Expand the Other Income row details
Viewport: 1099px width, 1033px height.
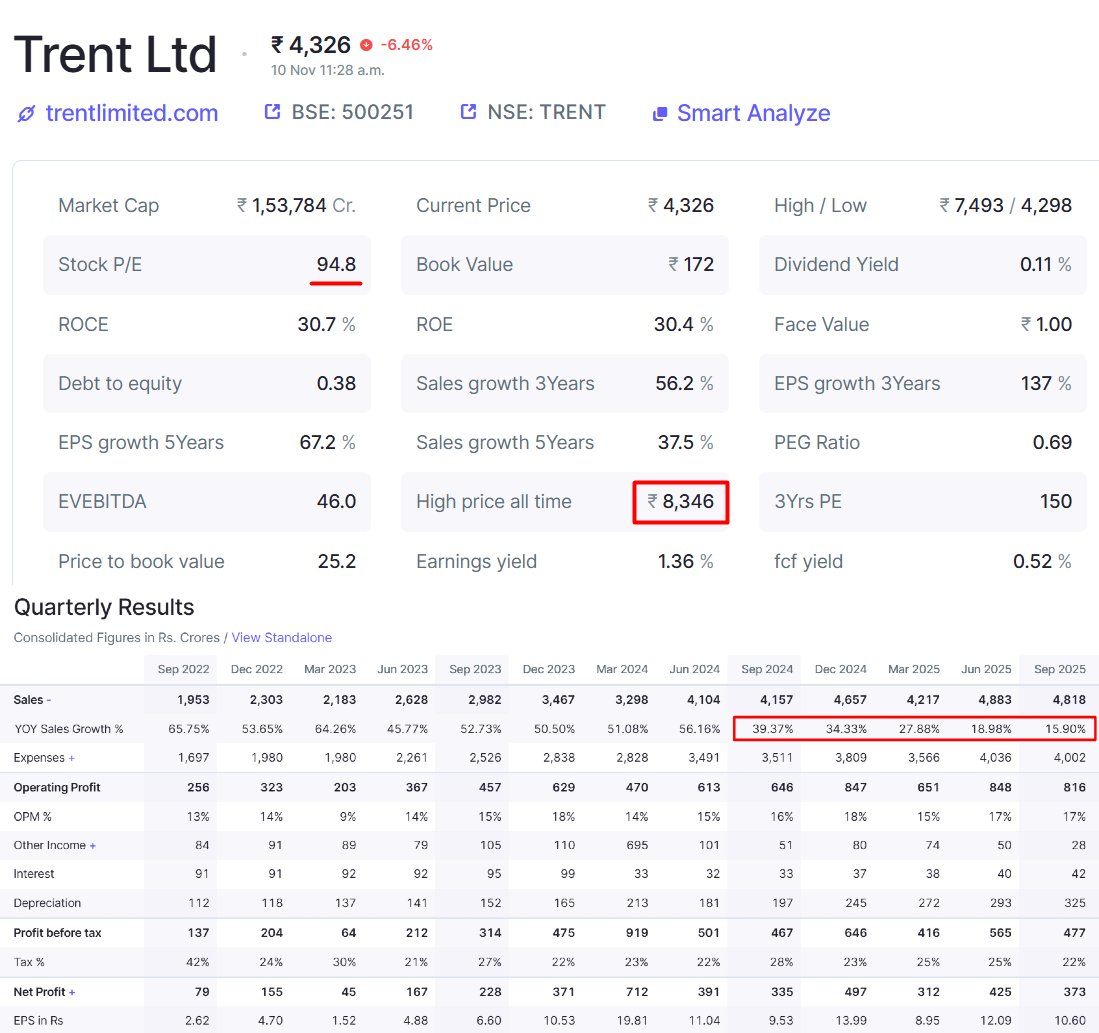click(92, 845)
